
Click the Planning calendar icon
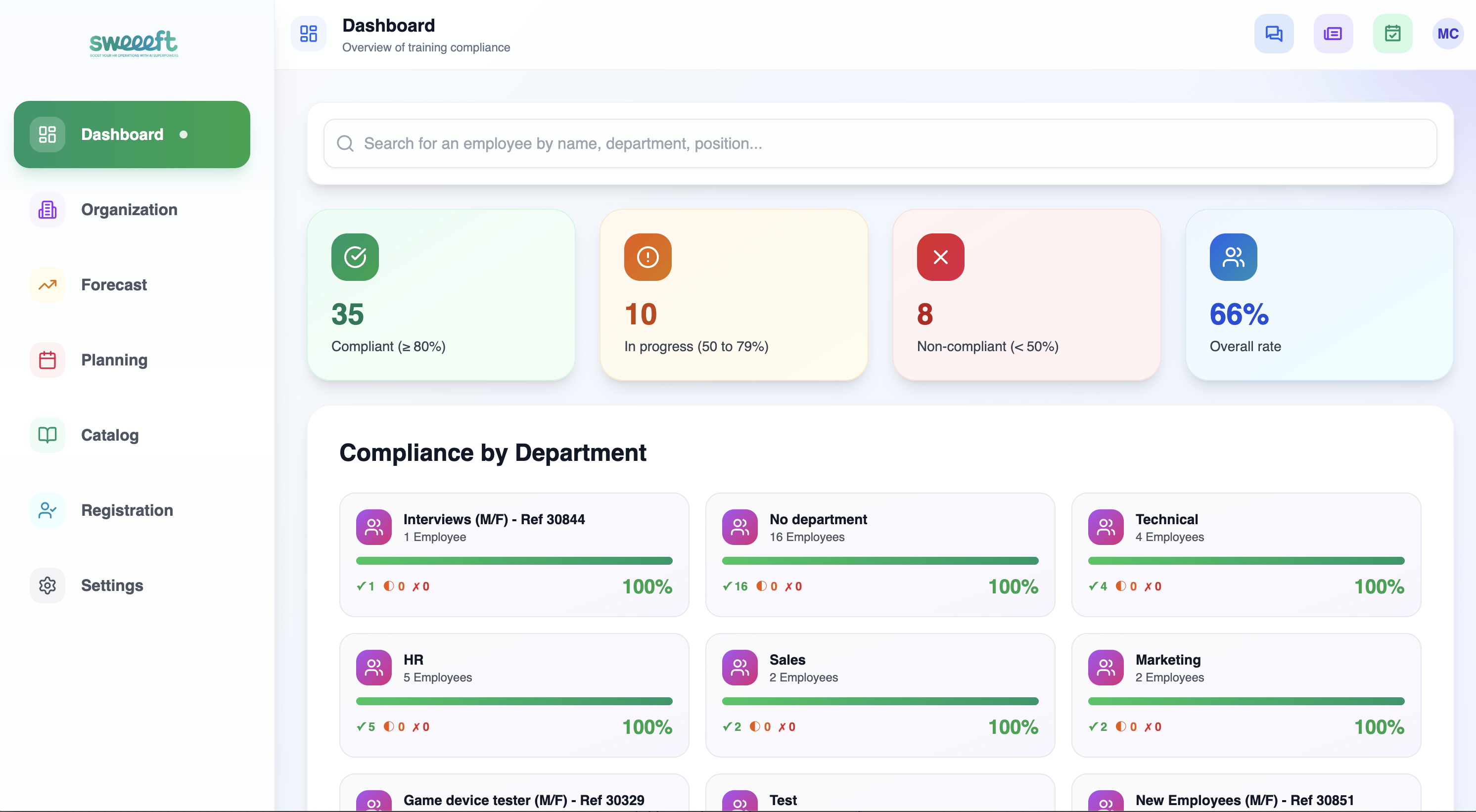click(x=46, y=360)
